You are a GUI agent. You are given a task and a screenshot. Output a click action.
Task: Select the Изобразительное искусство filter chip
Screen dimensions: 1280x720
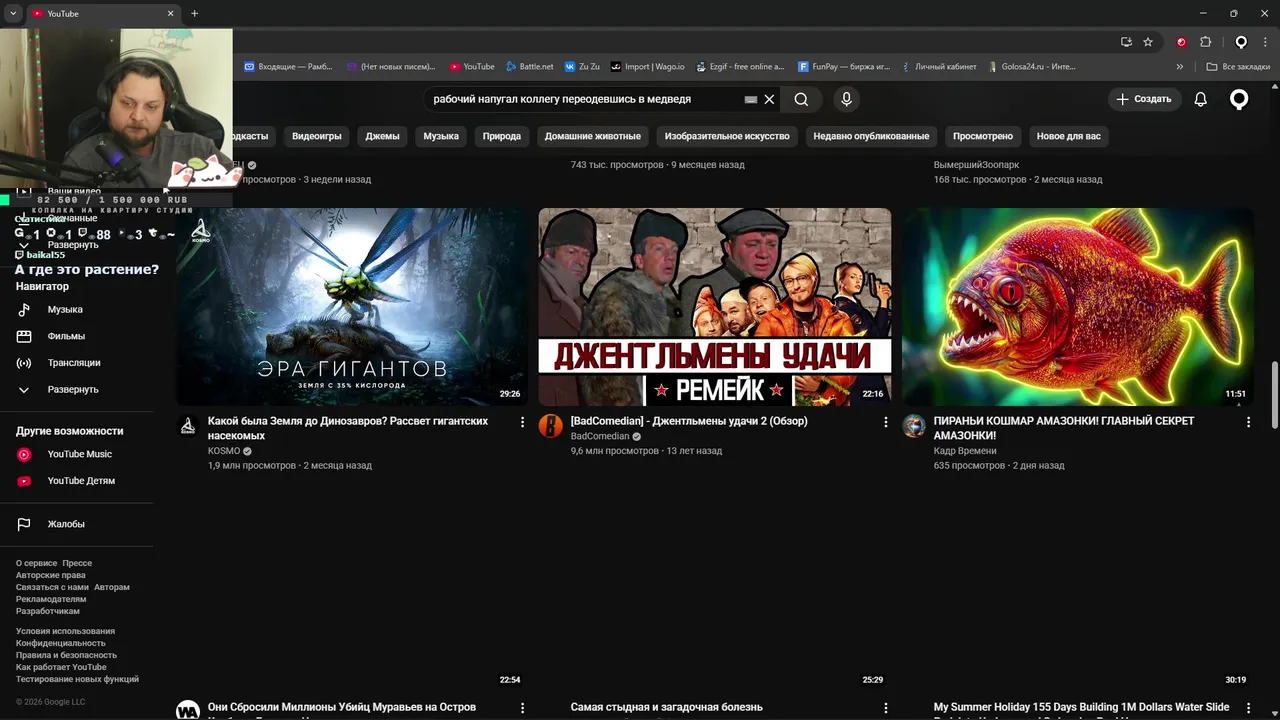(x=727, y=136)
